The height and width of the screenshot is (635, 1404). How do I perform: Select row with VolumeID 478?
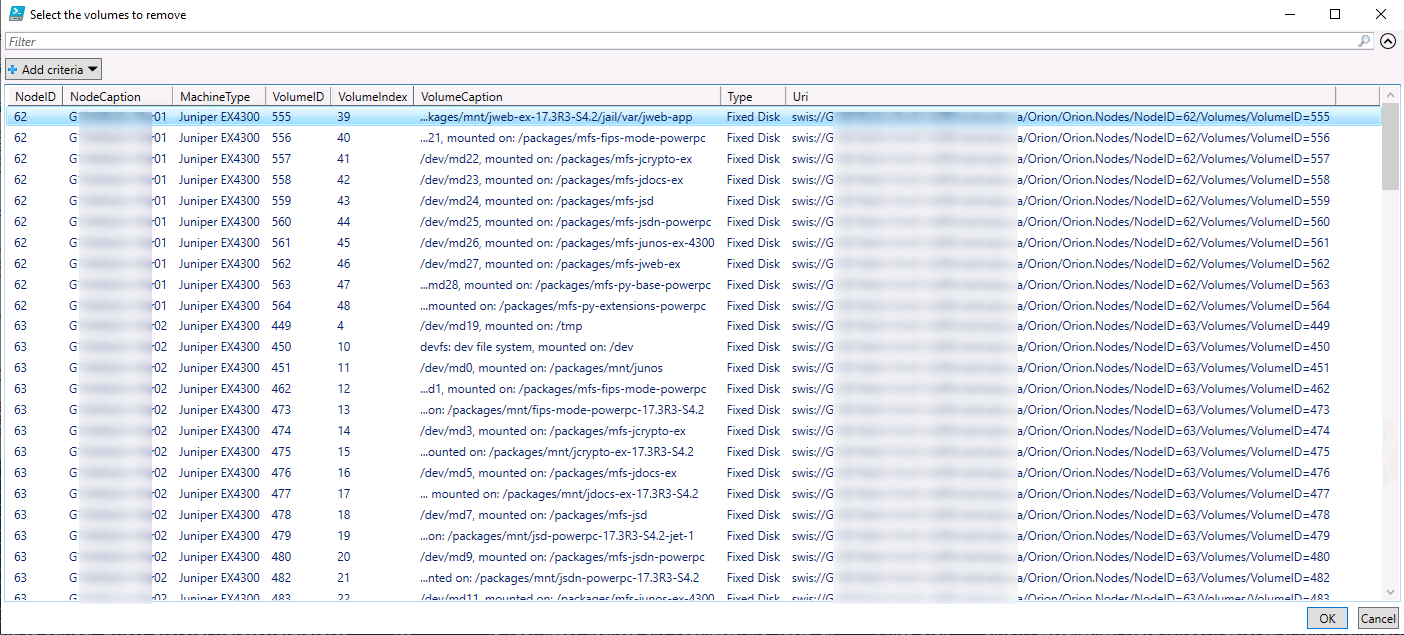694,515
